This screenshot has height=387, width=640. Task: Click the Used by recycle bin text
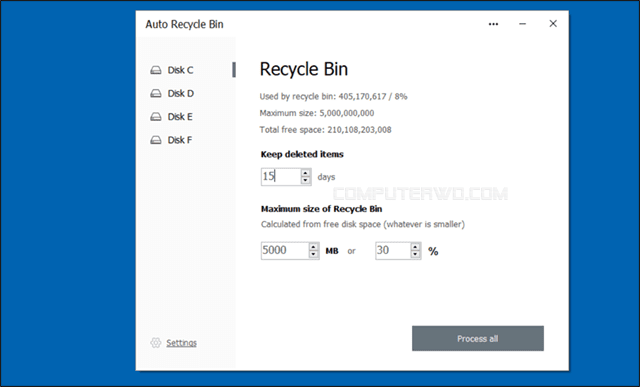(333, 97)
